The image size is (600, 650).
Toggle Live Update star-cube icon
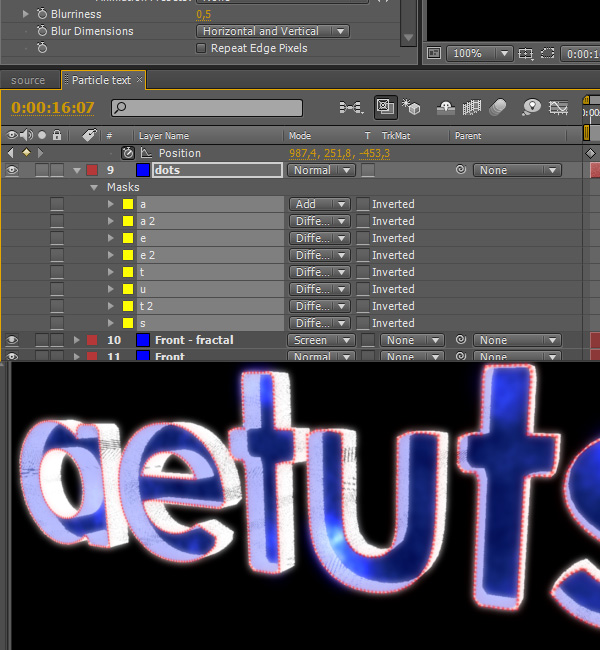tap(411, 107)
